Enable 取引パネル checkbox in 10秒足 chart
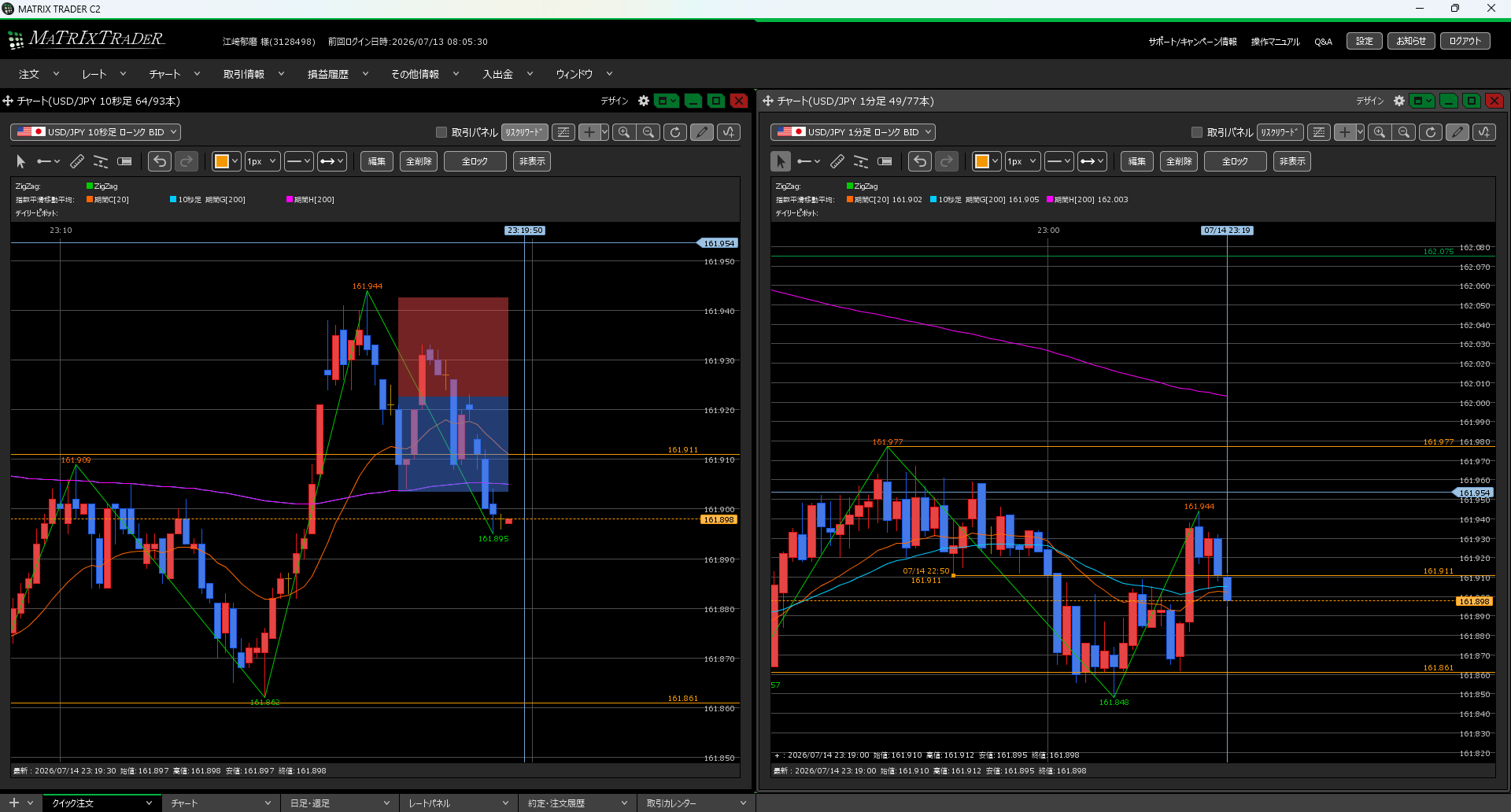 click(x=441, y=132)
